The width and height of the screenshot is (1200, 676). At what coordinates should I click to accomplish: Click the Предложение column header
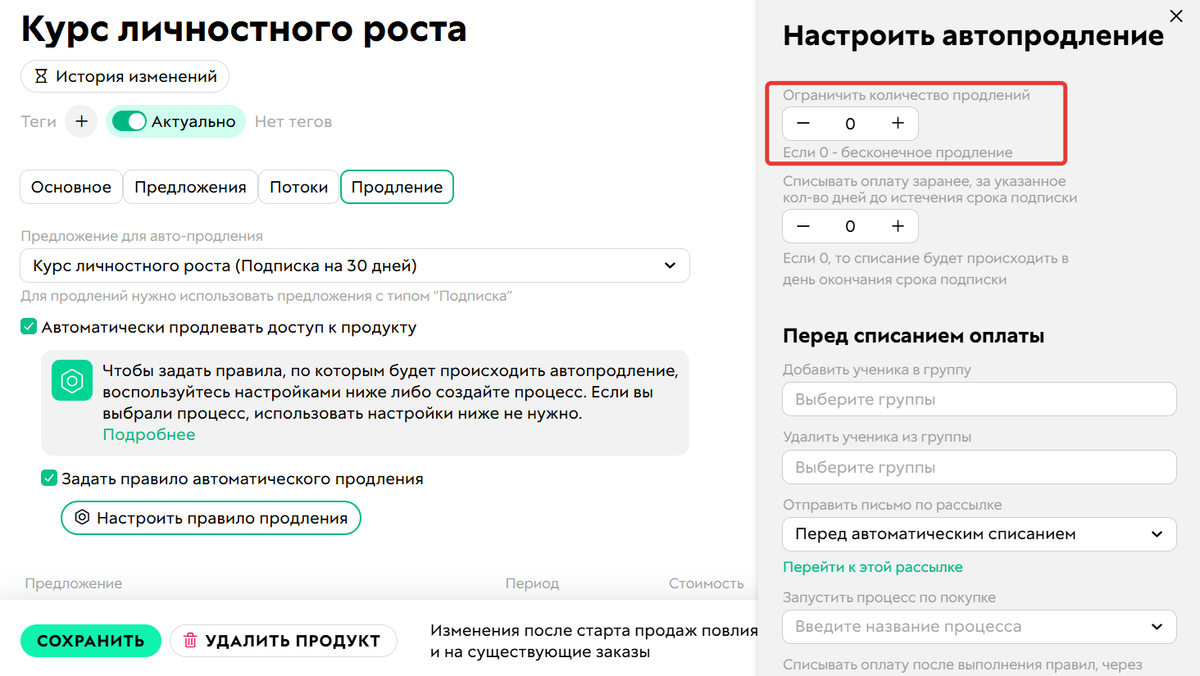(73, 584)
